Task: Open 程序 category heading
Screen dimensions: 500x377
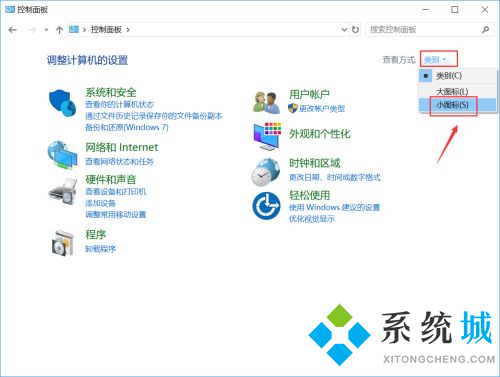Action: point(96,234)
